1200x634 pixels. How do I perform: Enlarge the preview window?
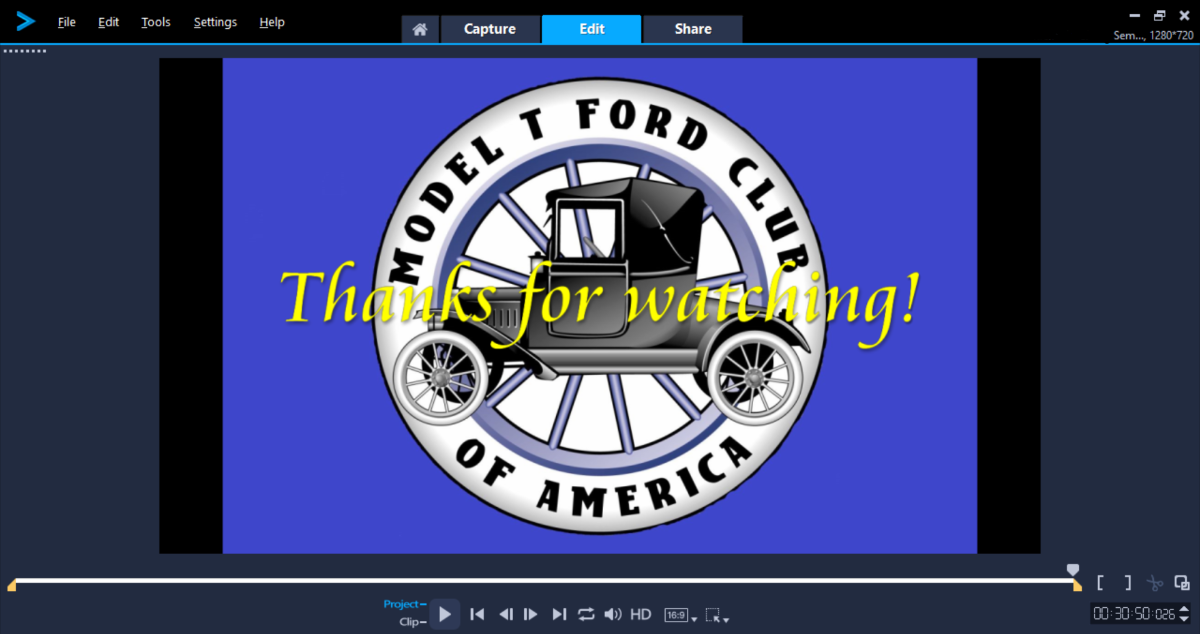(x=1182, y=582)
